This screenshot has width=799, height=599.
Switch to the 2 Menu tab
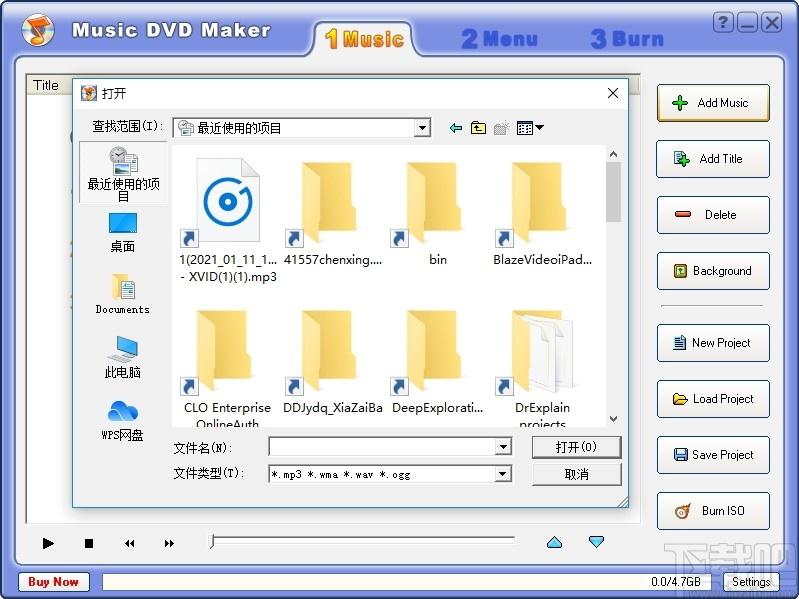coord(499,39)
